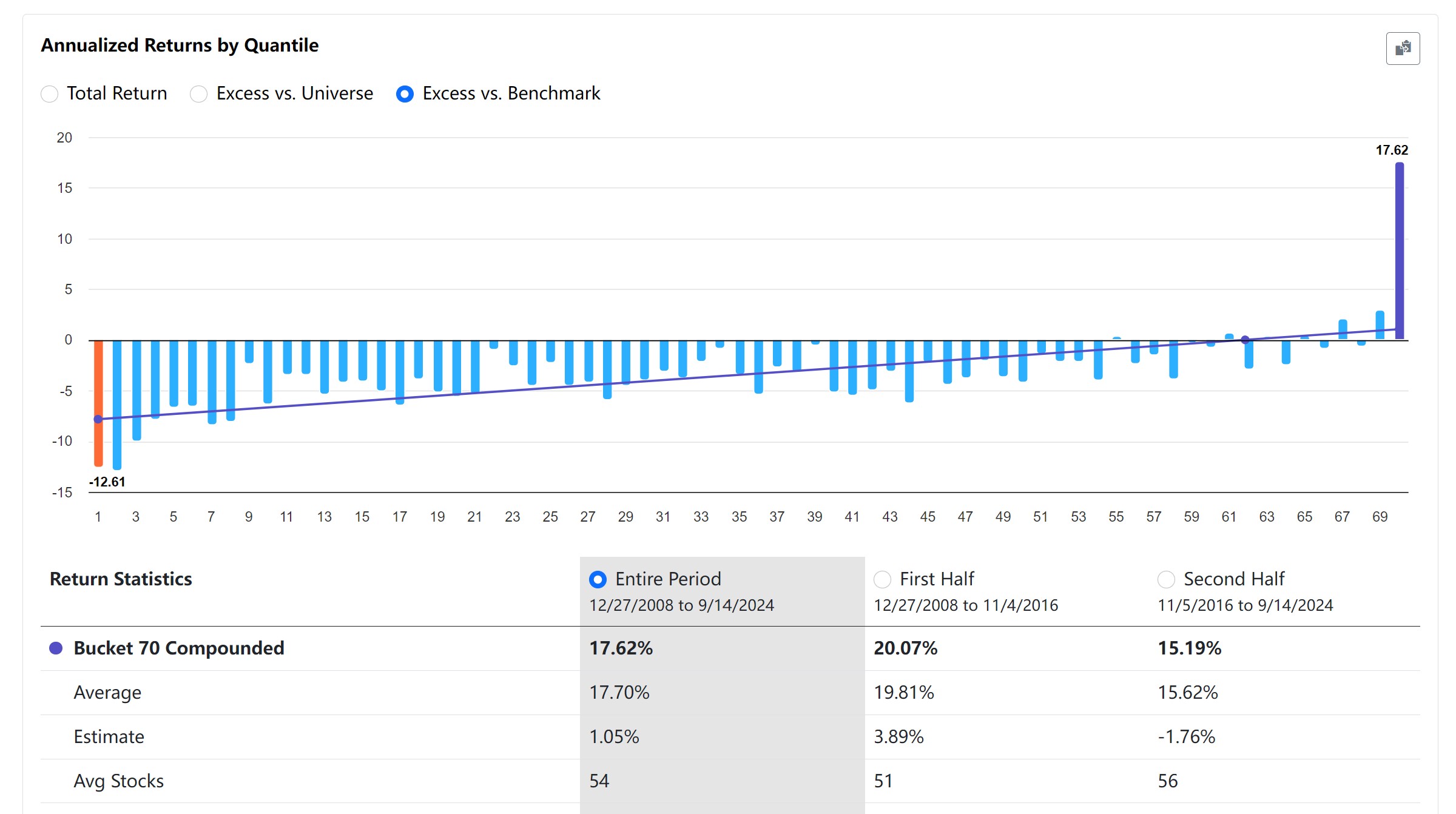
Task: Click the Estimate row label
Action: (109, 737)
